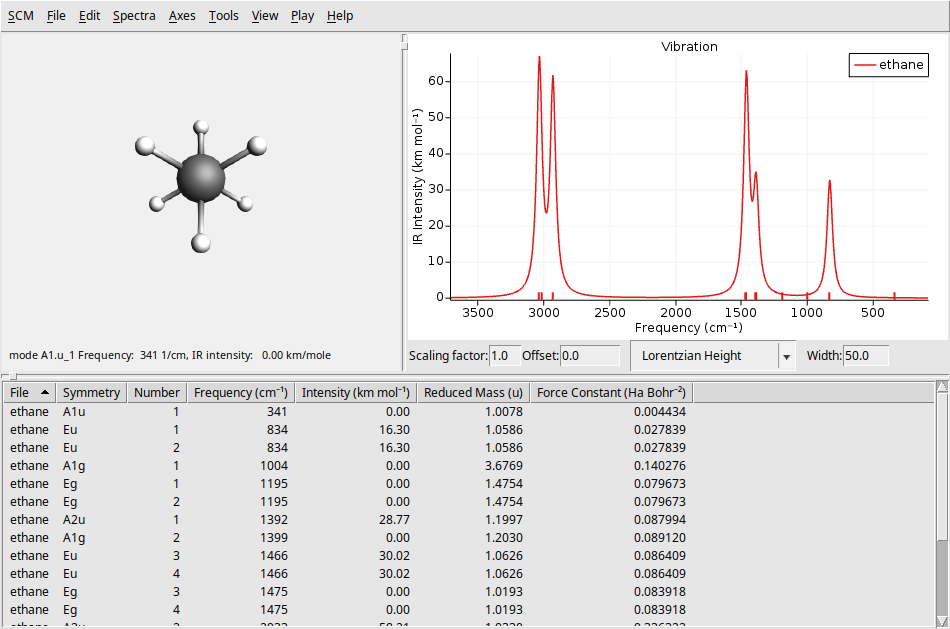Open the SCM menu

click(x=19, y=15)
